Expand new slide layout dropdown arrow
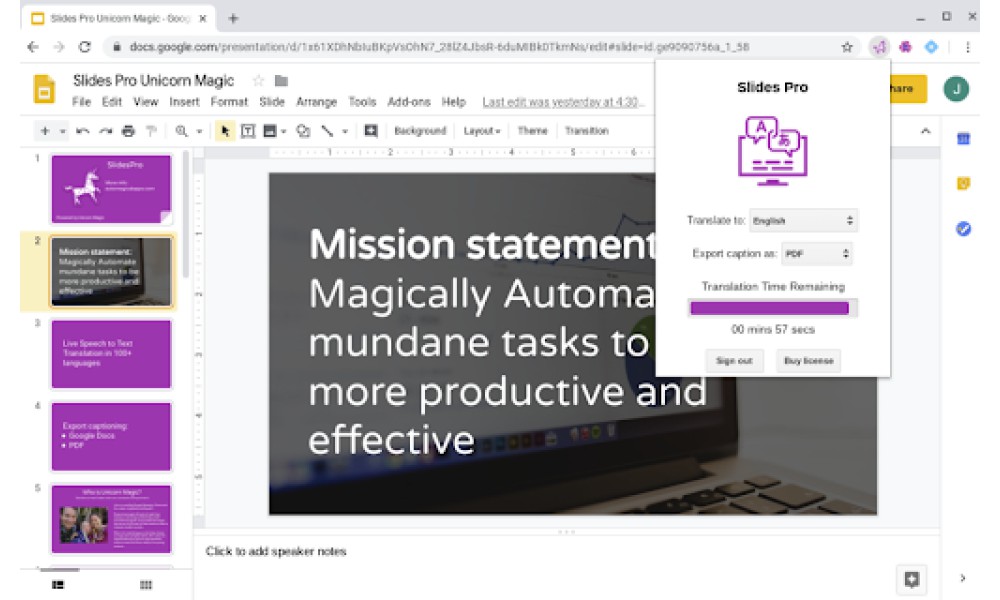The image size is (1000, 600). 62,131
